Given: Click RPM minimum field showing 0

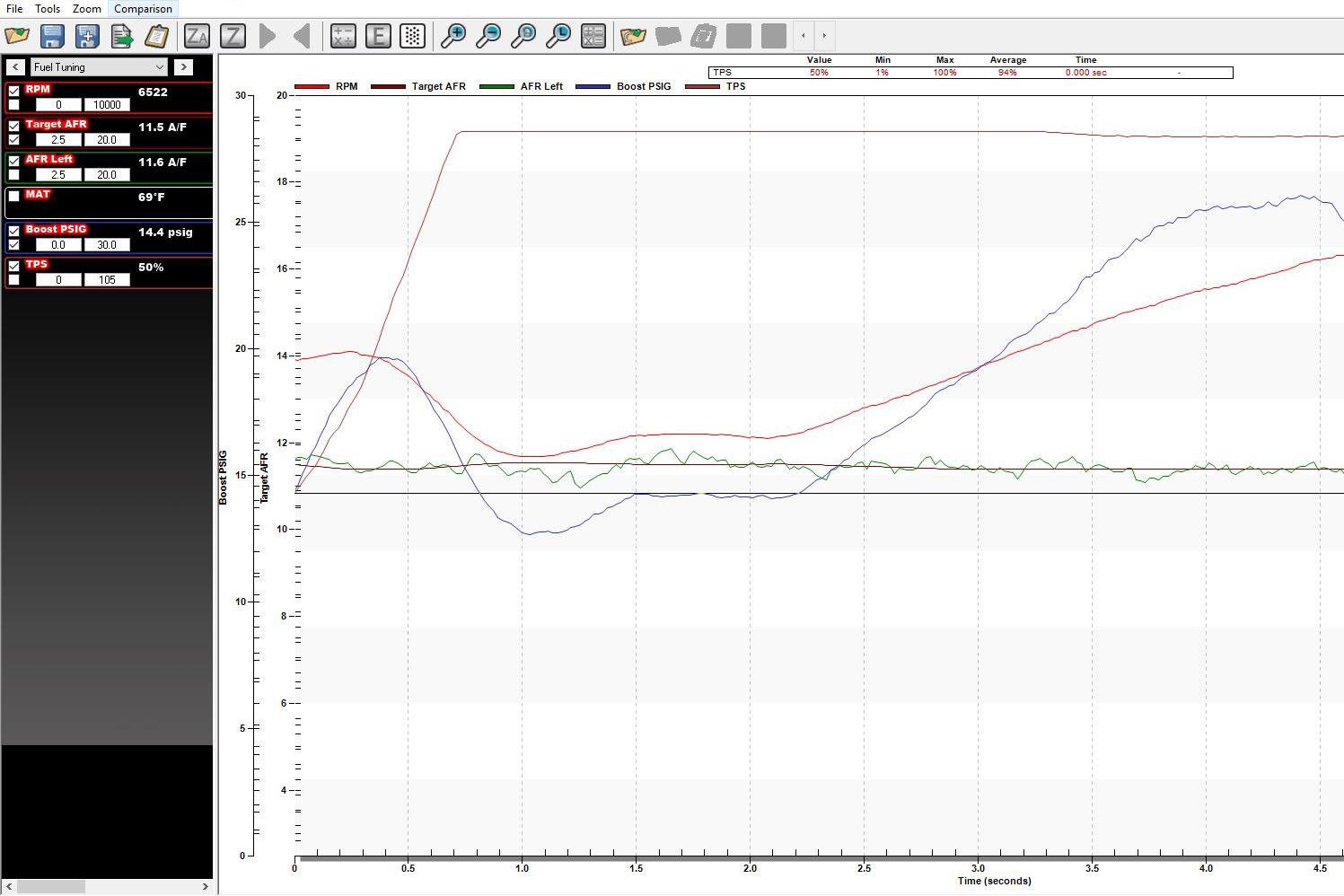Looking at the screenshot, I should coord(58,105).
